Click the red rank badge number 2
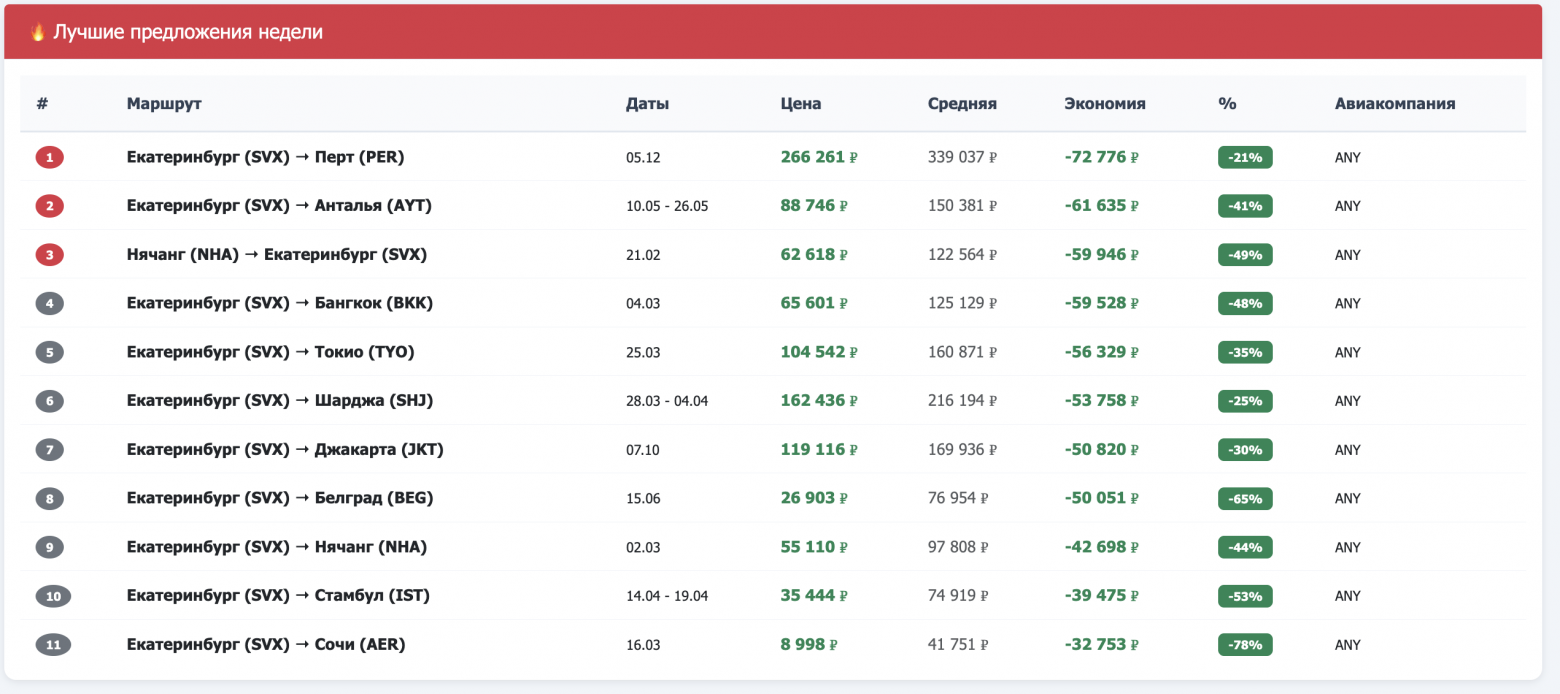Viewport: 1560px width, 694px height. pos(50,206)
